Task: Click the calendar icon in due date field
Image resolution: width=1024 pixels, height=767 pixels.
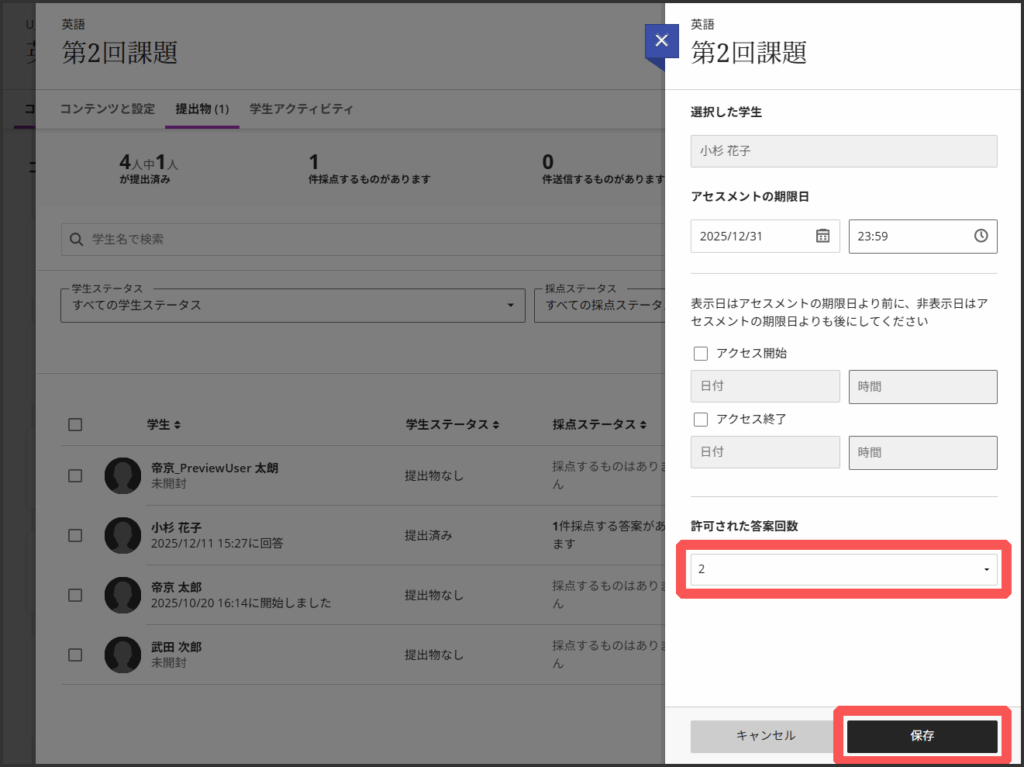Action: pyautogui.click(x=822, y=236)
